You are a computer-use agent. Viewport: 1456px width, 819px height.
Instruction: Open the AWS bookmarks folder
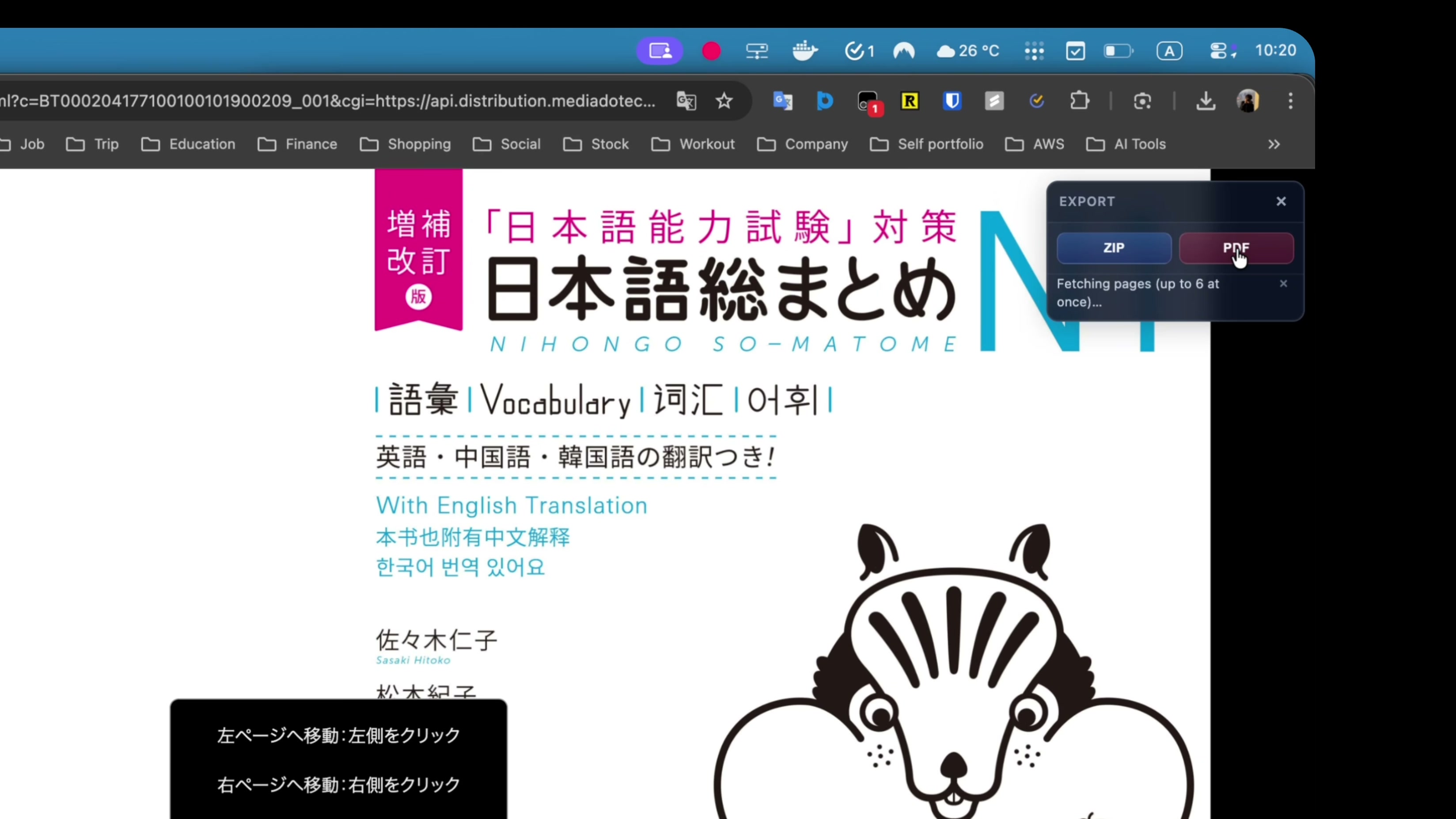point(1035,144)
